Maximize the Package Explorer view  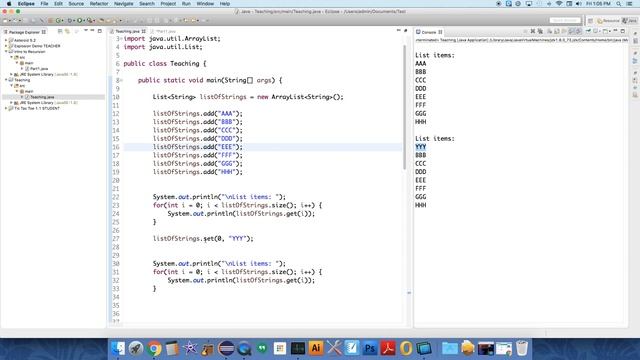point(100,31)
